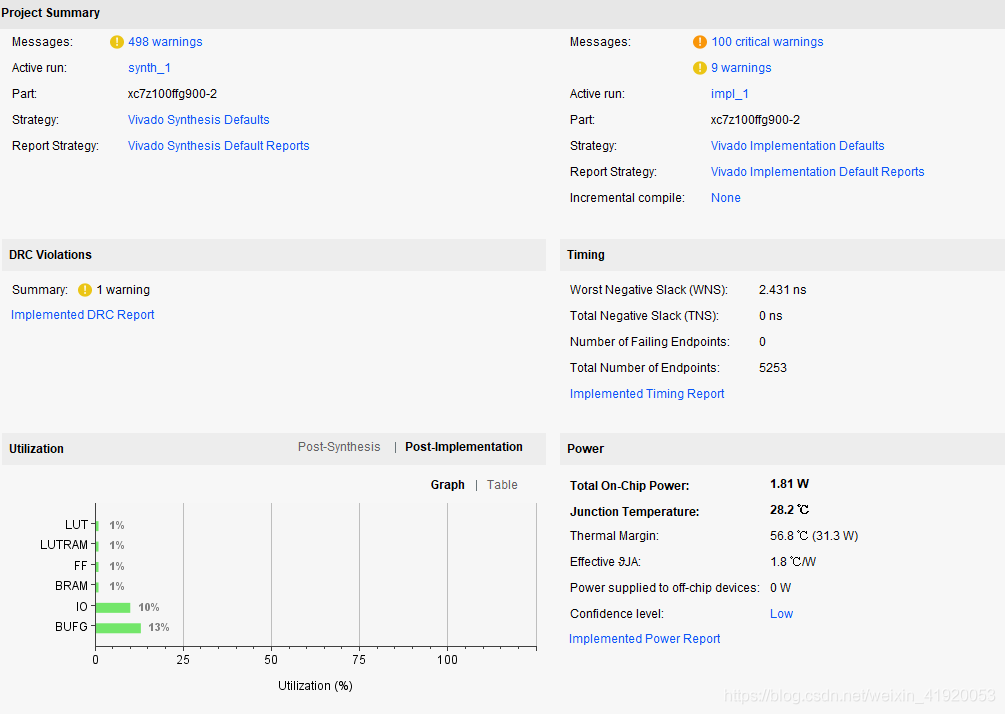Open Vivado Implementation Defaults strategy
The width and height of the screenshot is (1005, 714).
(797, 146)
